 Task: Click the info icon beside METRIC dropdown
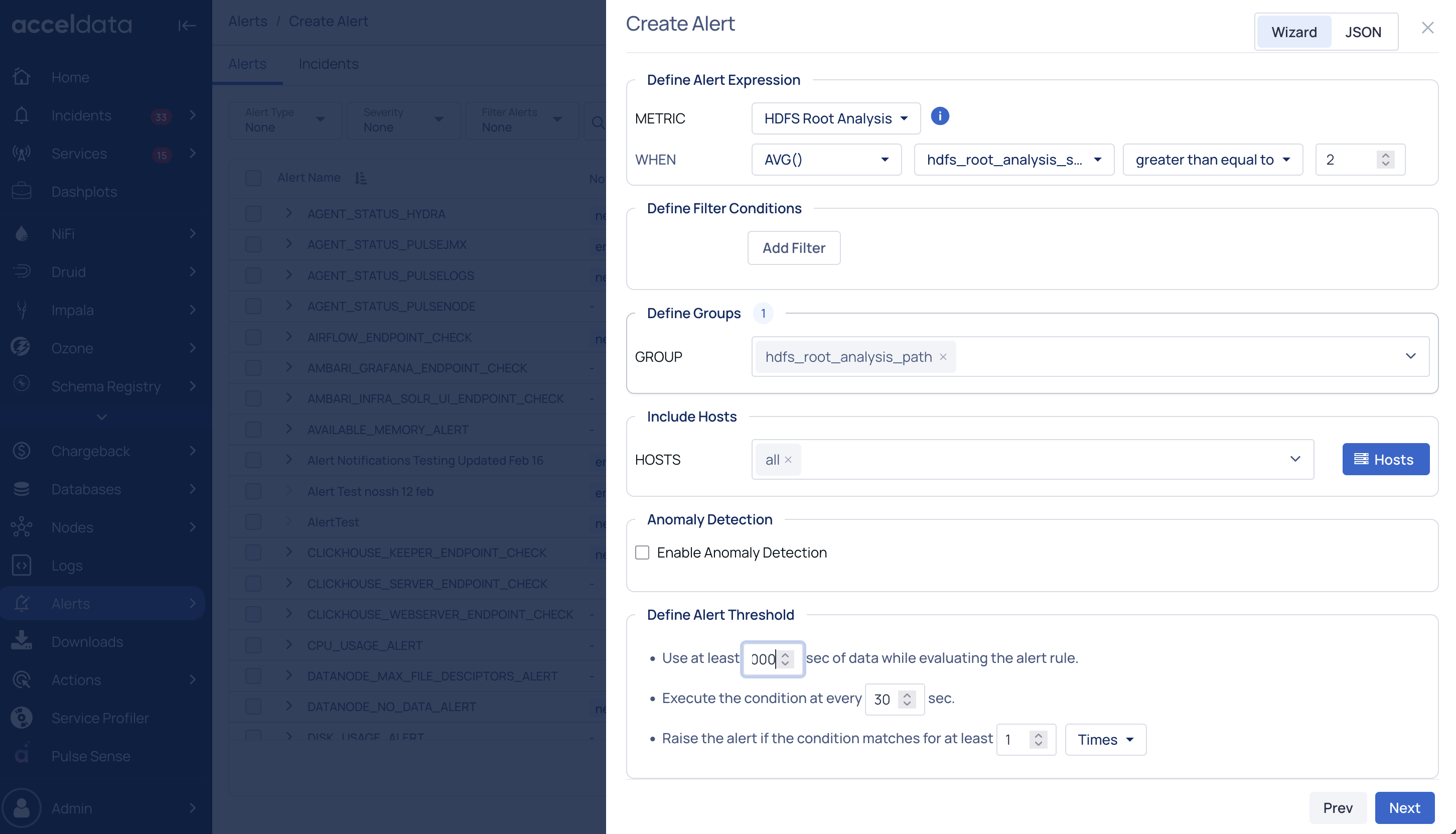(x=940, y=116)
